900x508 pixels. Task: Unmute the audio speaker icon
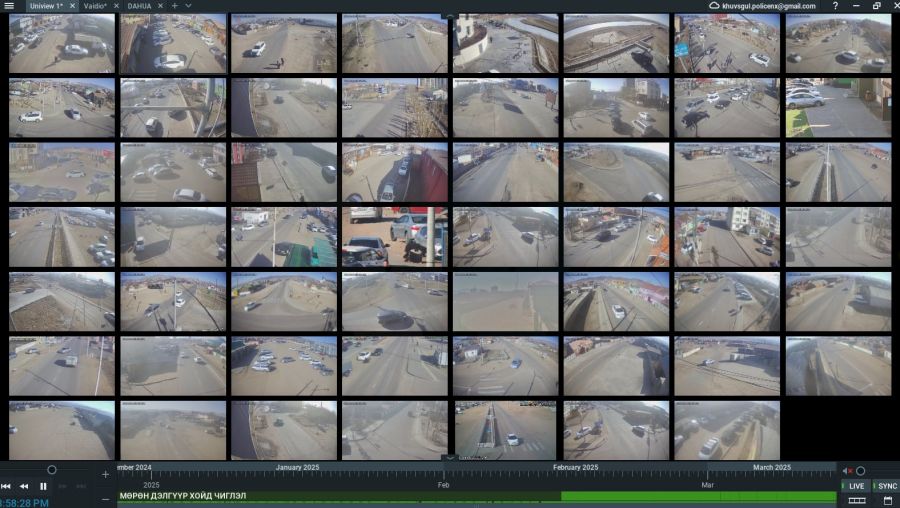pyautogui.click(x=847, y=471)
